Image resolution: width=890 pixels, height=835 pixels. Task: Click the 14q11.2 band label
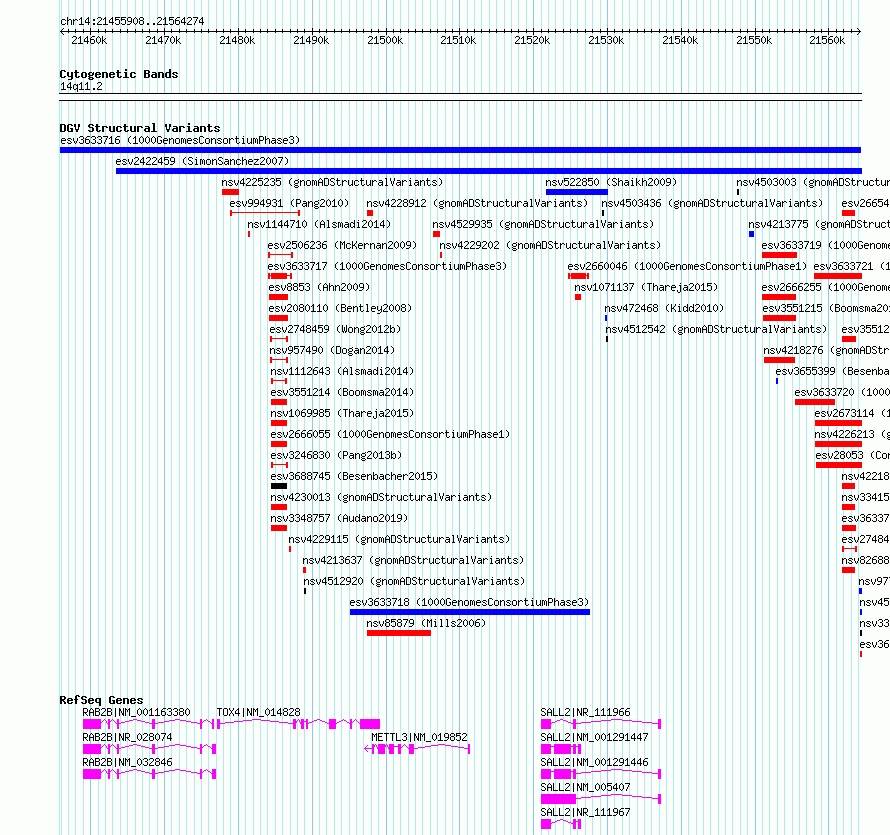click(x=81, y=86)
